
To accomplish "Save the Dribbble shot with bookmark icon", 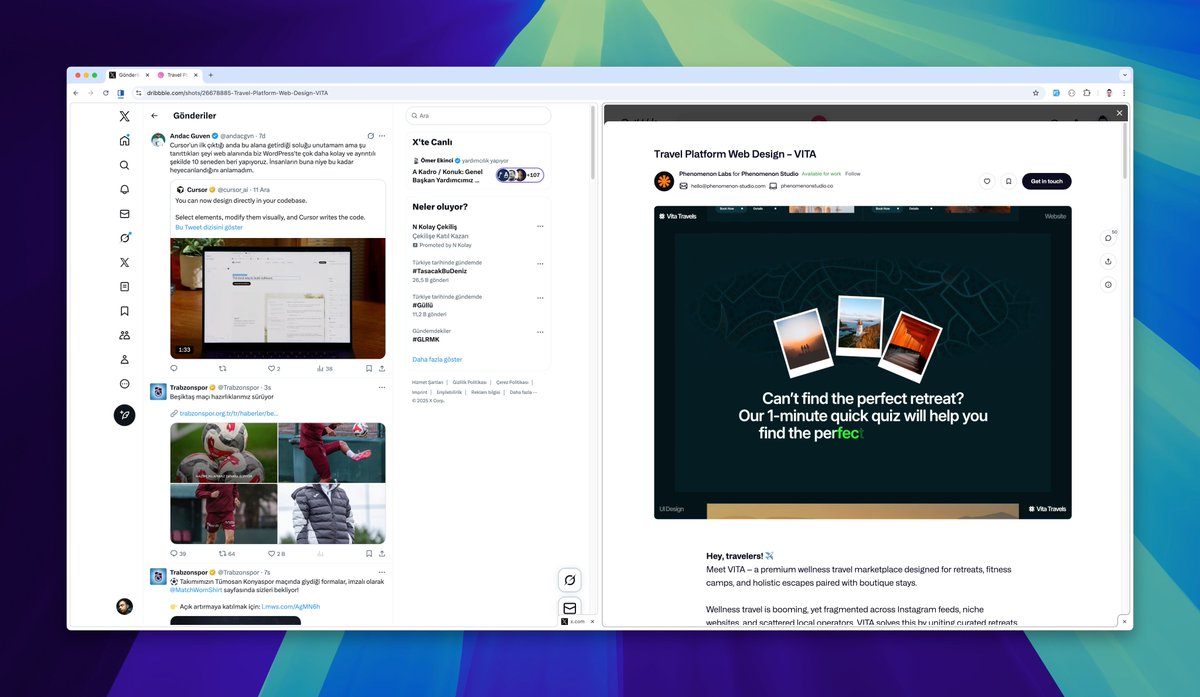I will point(1009,181).
